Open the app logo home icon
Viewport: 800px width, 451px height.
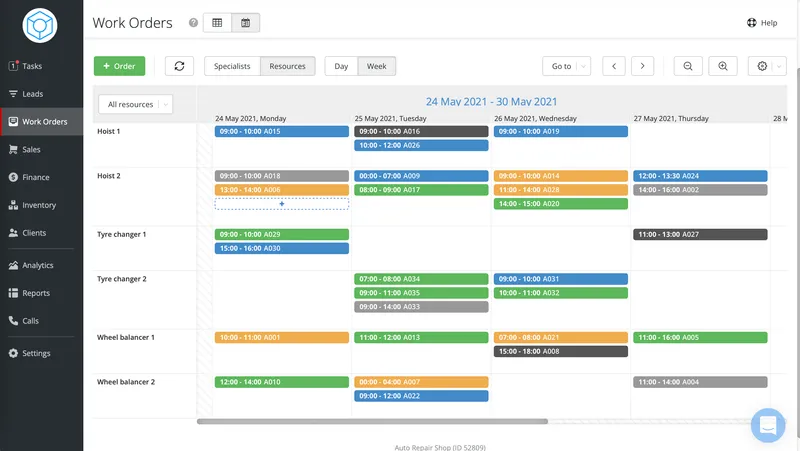[x=40, y=26]
